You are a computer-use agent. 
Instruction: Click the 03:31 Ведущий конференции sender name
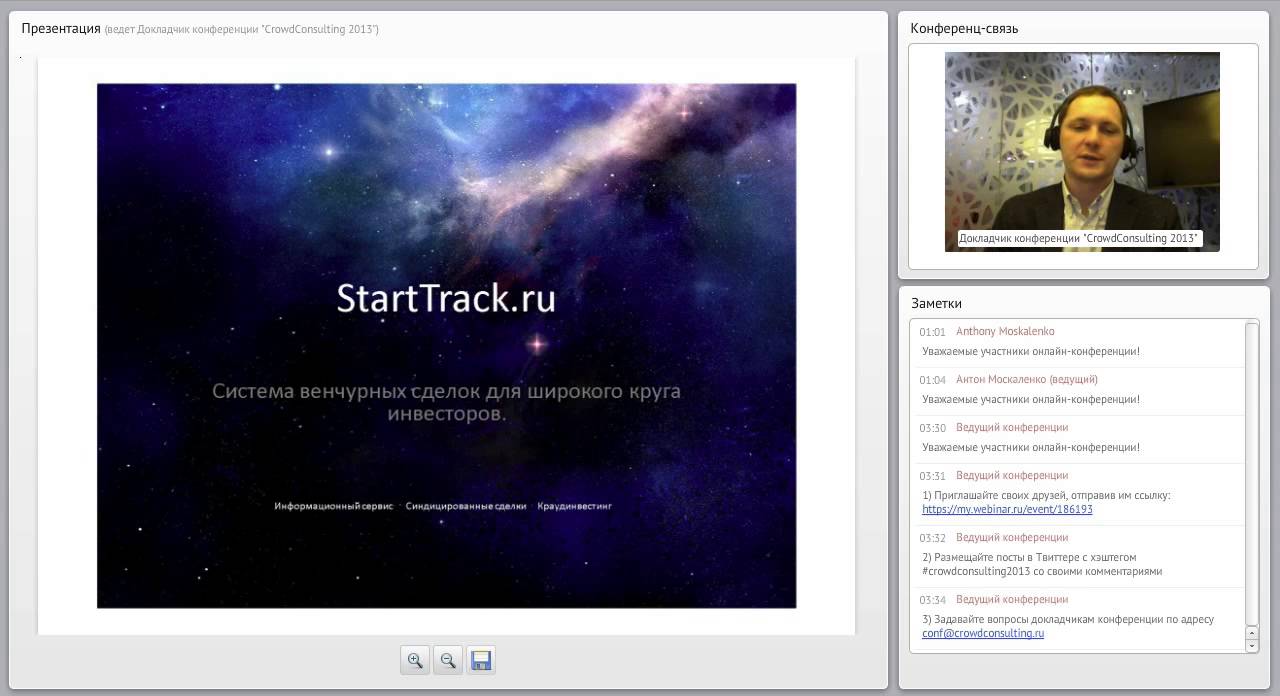[x=1012, y=476]
